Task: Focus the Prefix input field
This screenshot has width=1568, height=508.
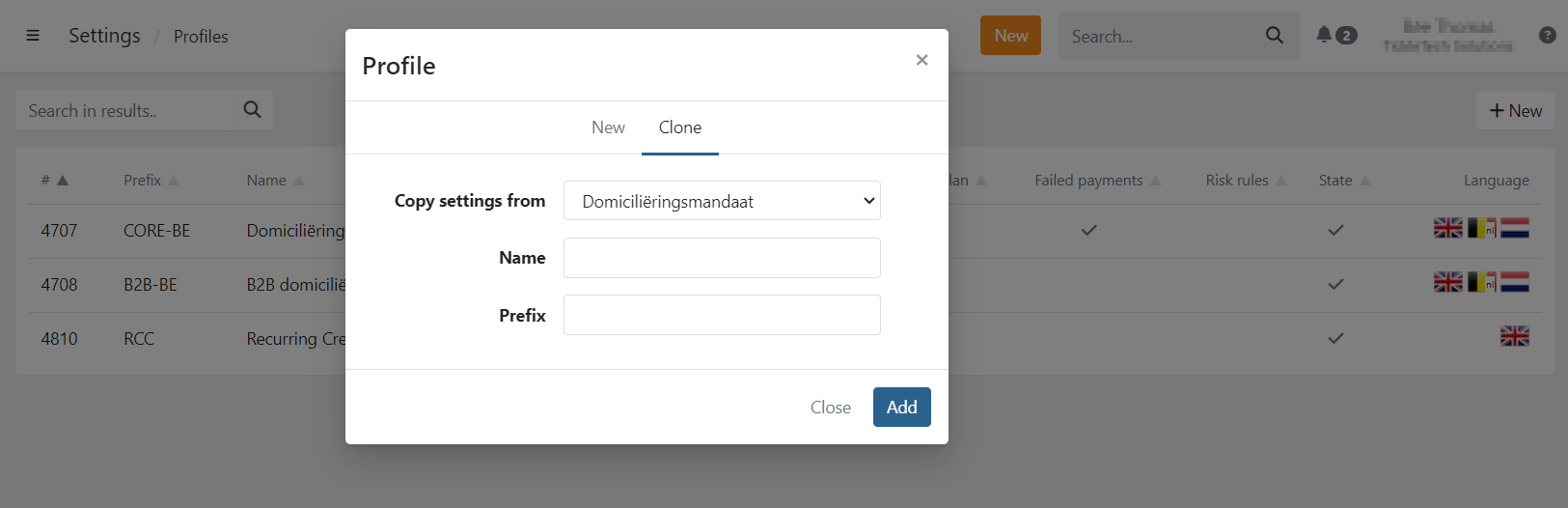Action: coord(722,315)
